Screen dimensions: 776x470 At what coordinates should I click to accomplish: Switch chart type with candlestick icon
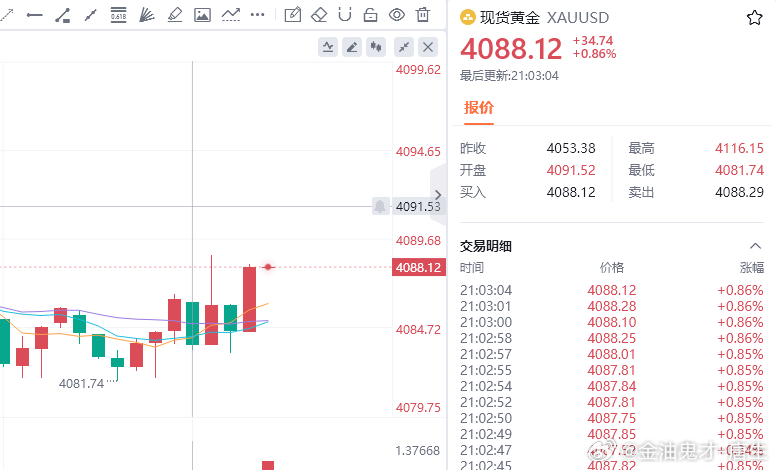376,47
